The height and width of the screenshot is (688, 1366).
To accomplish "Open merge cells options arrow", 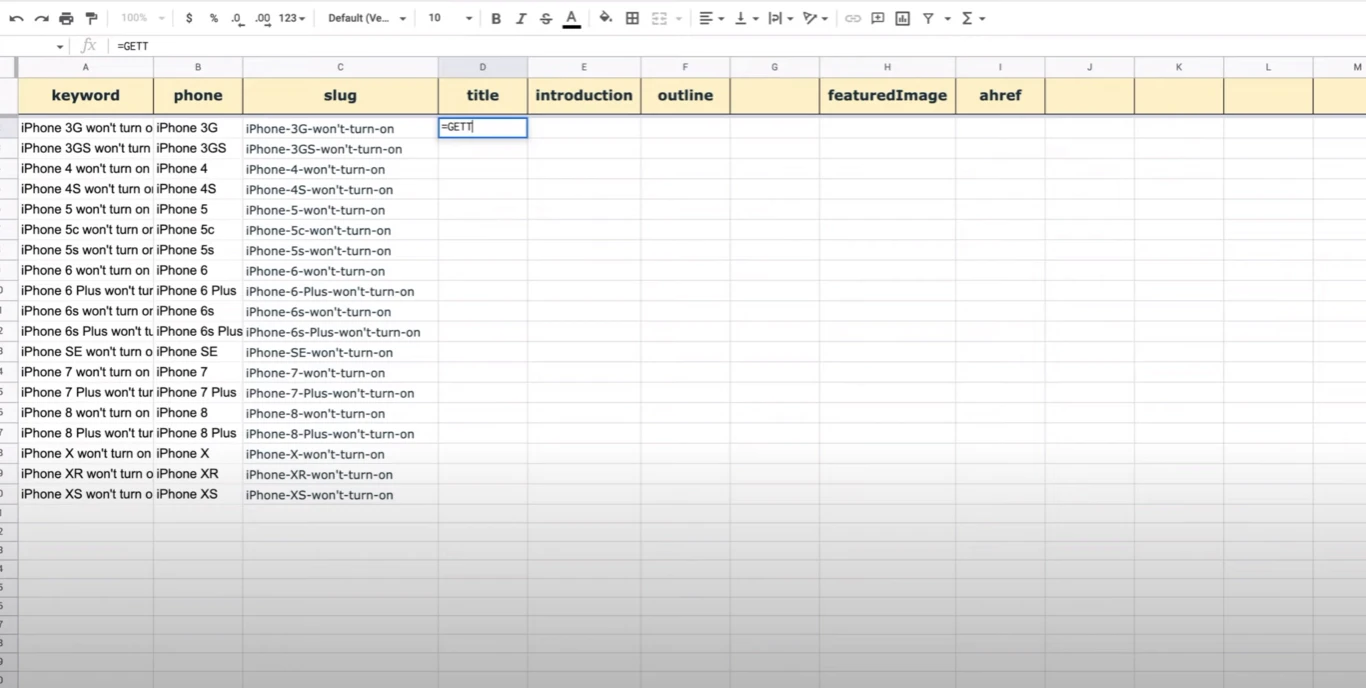I will coord(679,19).
